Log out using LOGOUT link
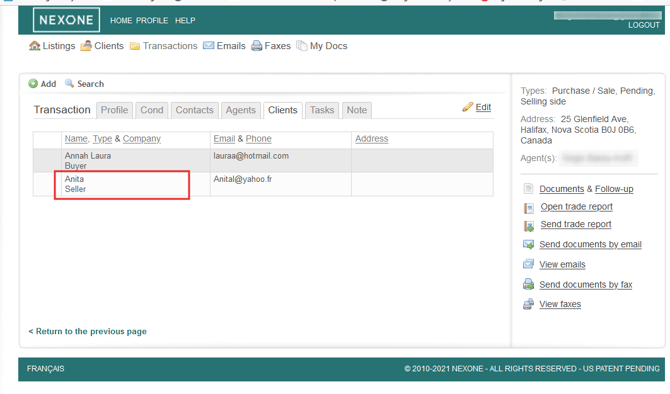 644,25
